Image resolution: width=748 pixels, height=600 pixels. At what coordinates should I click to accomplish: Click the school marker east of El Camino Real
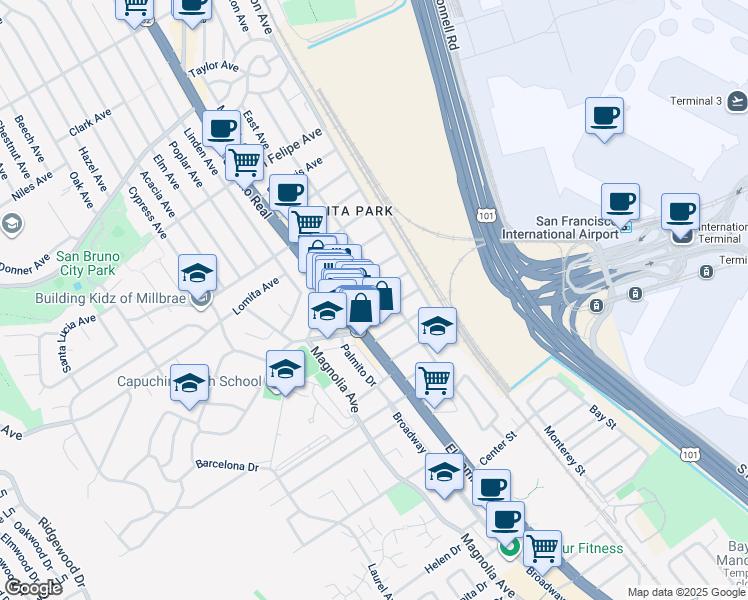point(437,330)
